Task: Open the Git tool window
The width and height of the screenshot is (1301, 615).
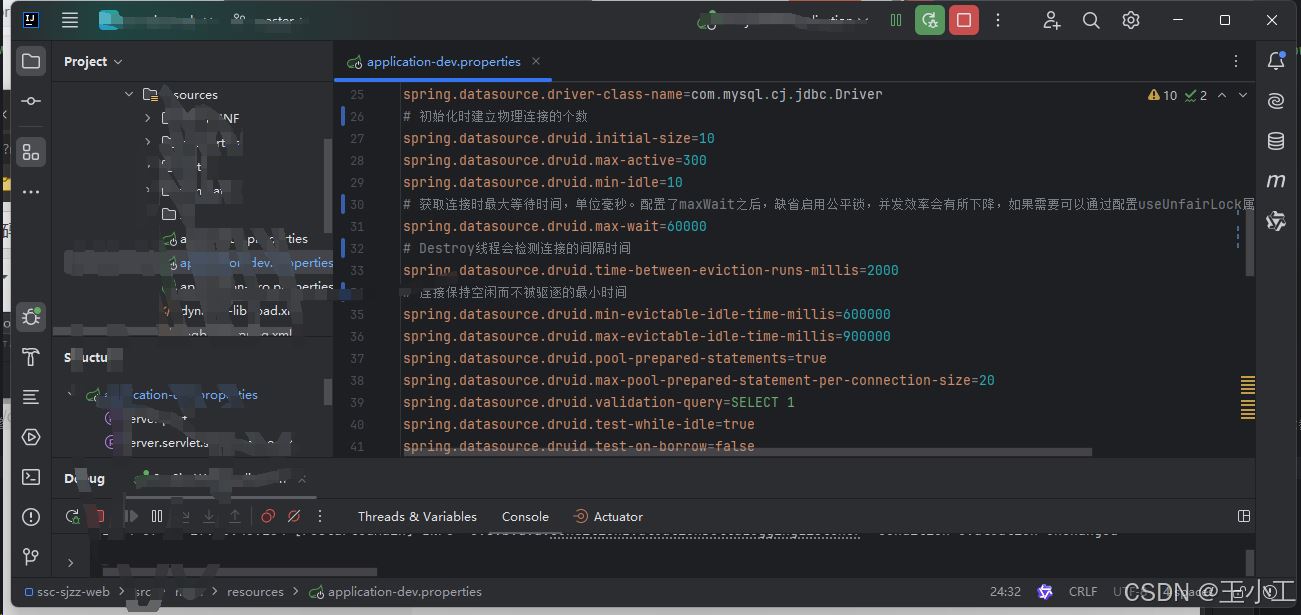Action: pos(31,557)
